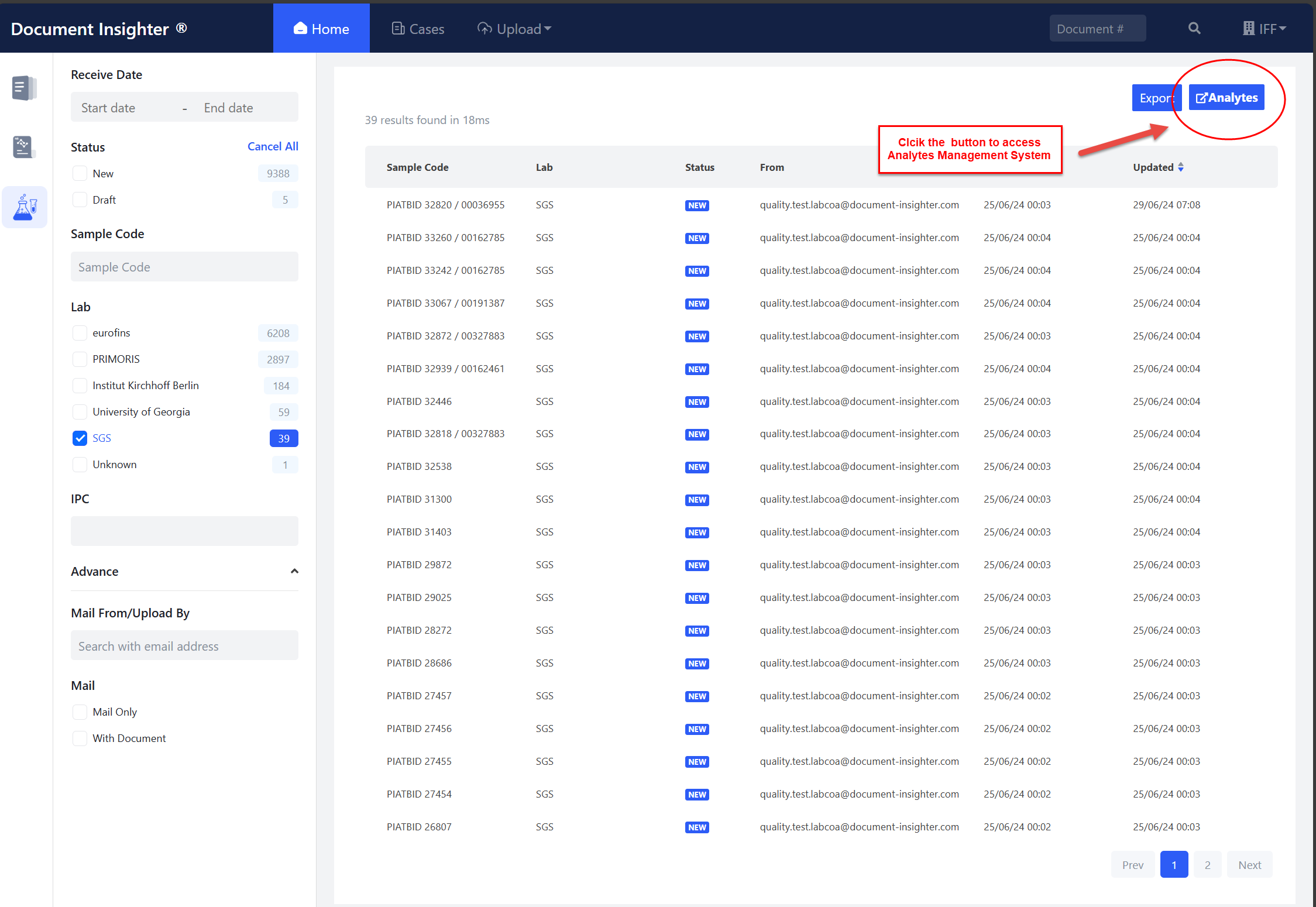Screen dimensions: 1316x907
Task: Open the Upload dropdown menu
Action: pos(514,29)
